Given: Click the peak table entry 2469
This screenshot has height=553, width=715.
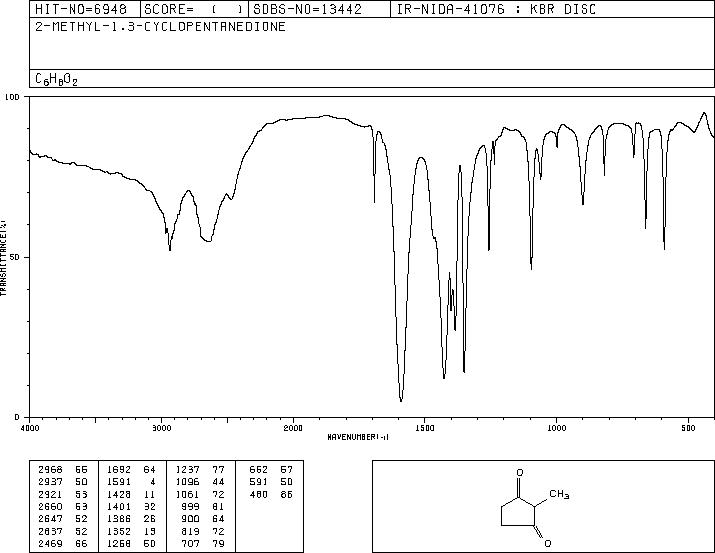Looking at the screenshot, I should 50,543.
